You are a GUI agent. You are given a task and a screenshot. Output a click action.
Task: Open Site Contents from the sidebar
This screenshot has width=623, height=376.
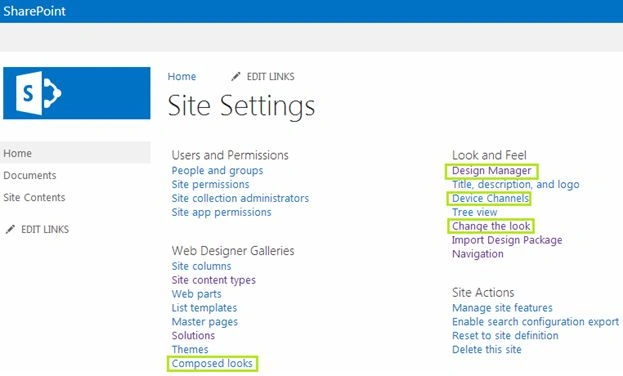(34, 198)
